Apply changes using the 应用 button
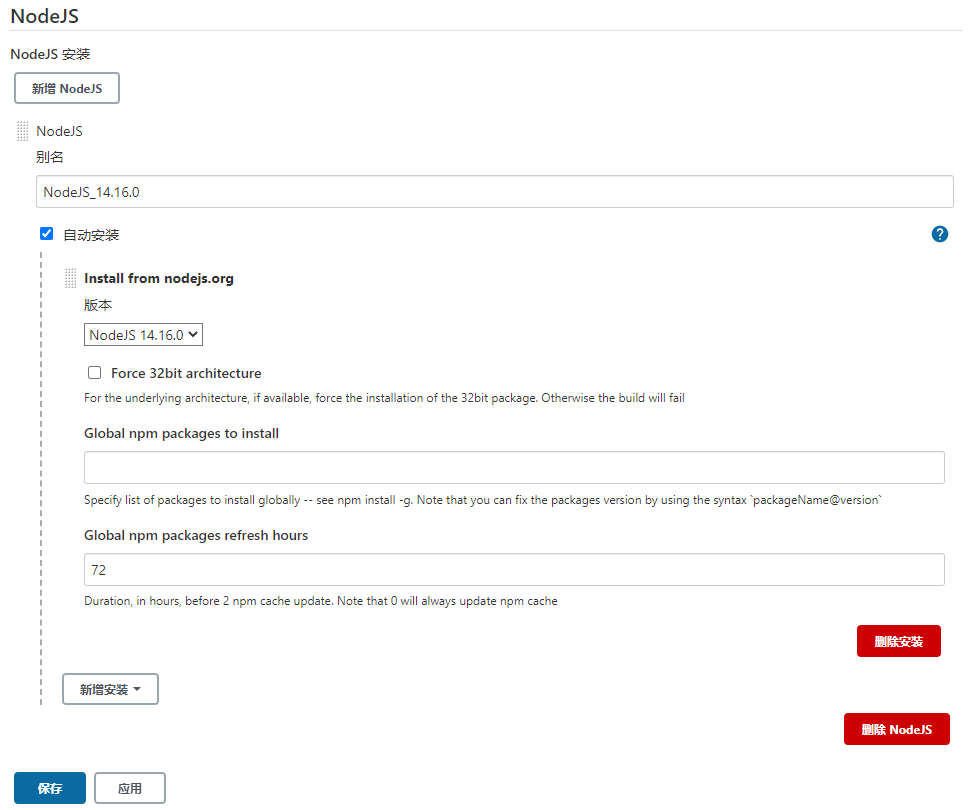The image size is (968, 810). click(130, 788)
